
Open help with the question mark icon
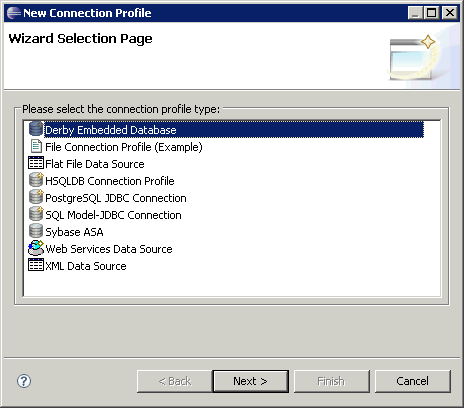[x=24, y=381]
